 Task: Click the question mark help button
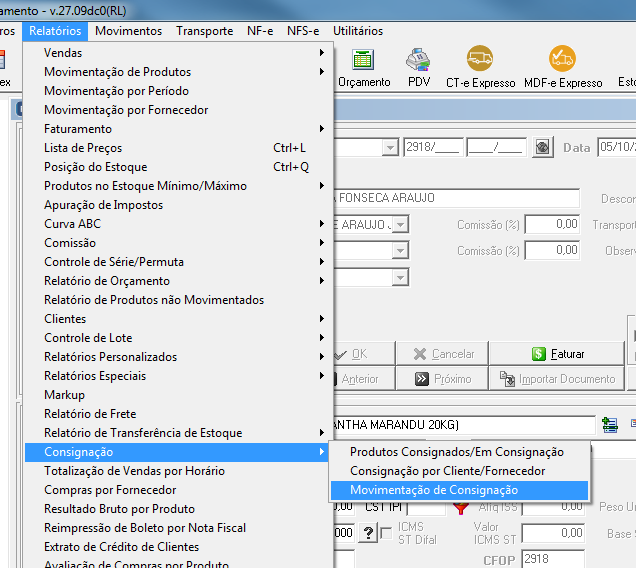pos(368,532)
